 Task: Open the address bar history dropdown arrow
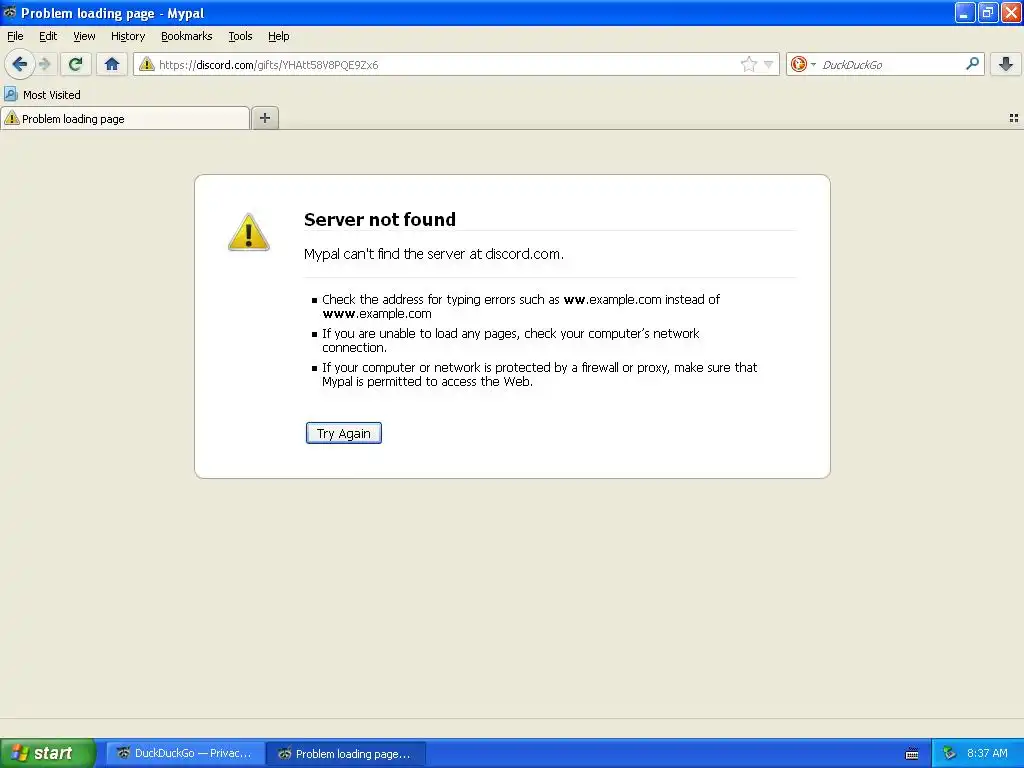[769, 64]
